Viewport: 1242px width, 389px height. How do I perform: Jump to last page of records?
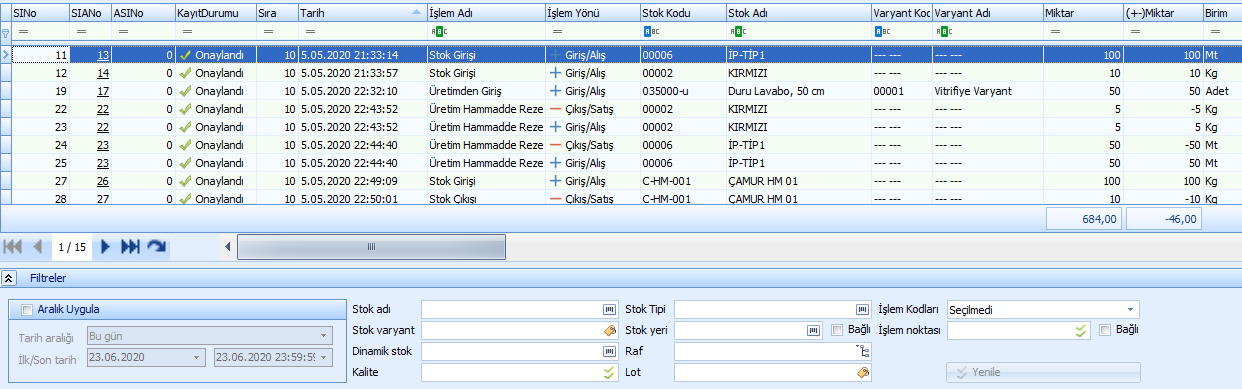[130, 246]
